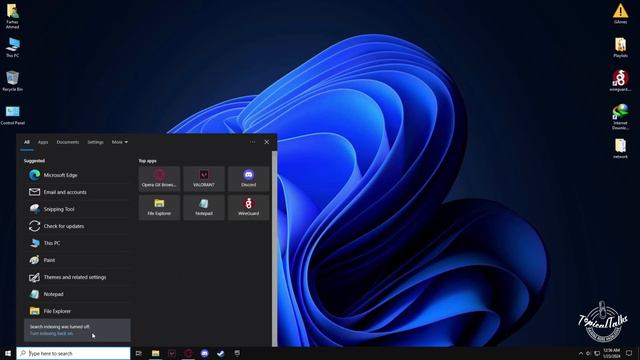Select the network desktop icon
The image size is (640, 360).
pyautogui.click(x=620, y=148)
